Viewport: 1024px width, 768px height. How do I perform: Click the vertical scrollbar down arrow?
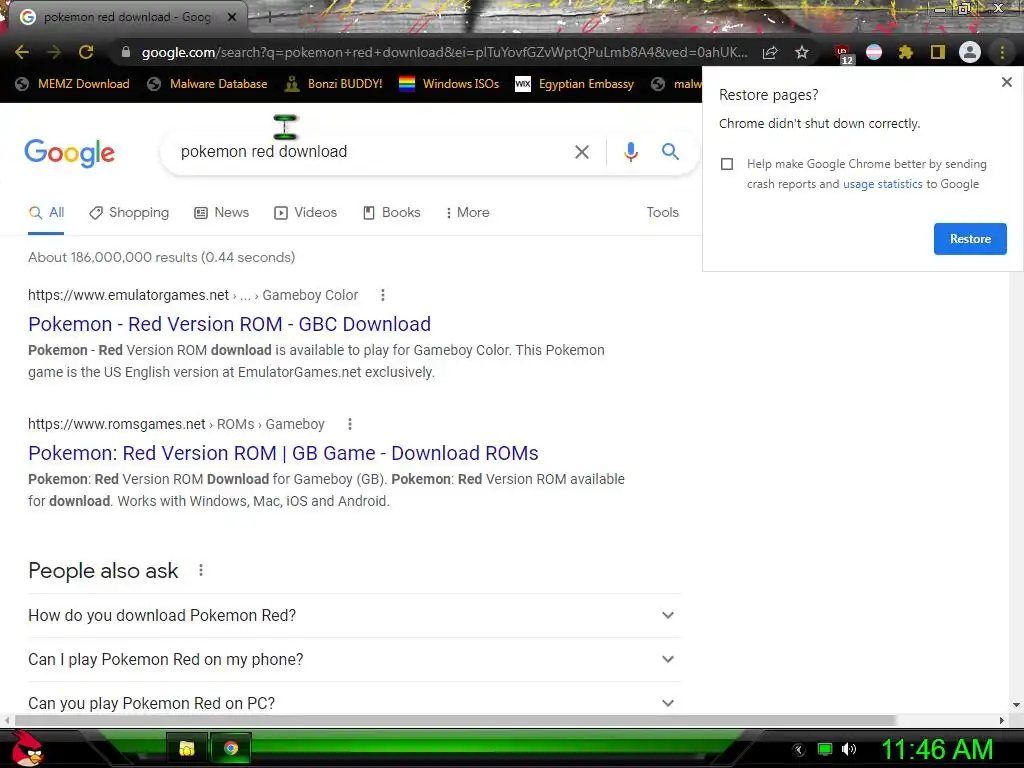coord(1016,705)
